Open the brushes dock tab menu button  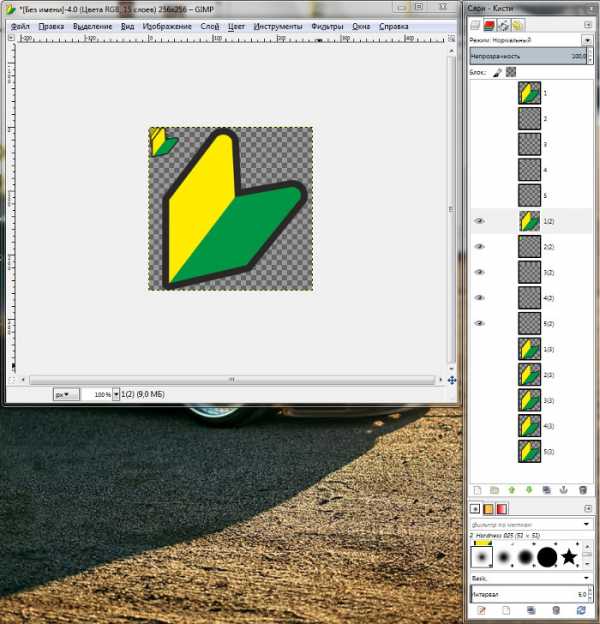588,508
